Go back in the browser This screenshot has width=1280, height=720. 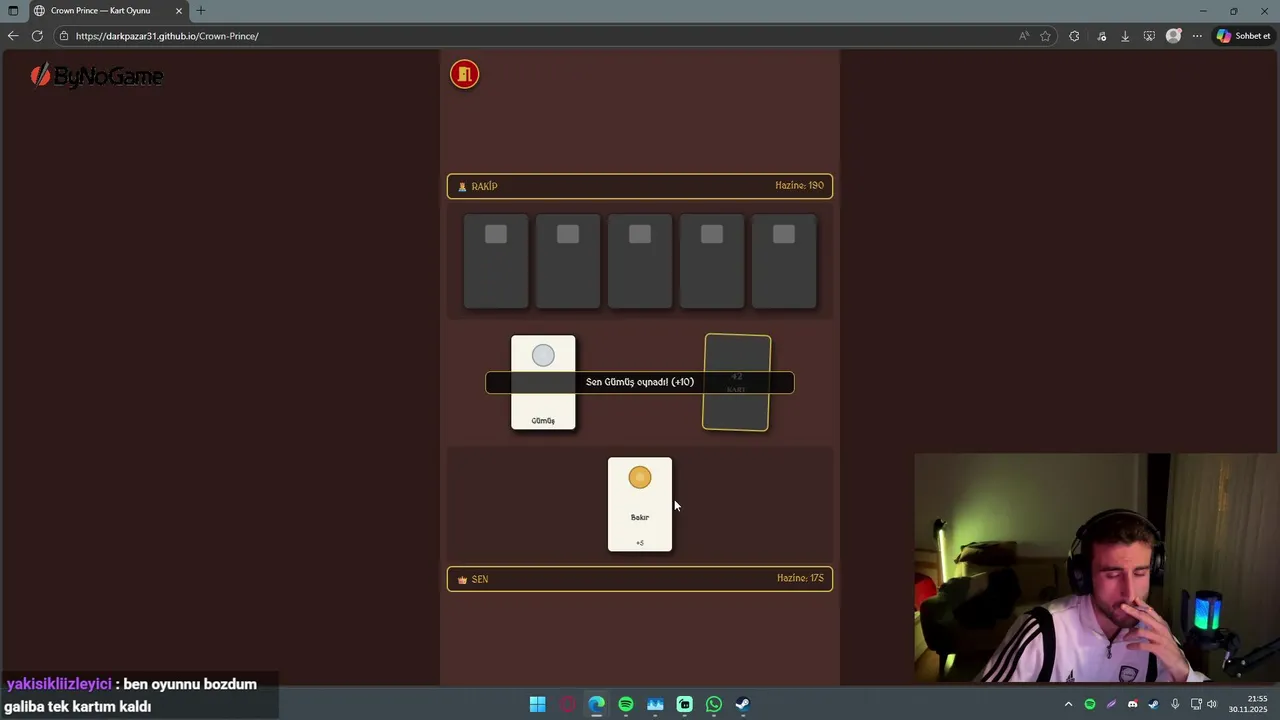(13, 36)
